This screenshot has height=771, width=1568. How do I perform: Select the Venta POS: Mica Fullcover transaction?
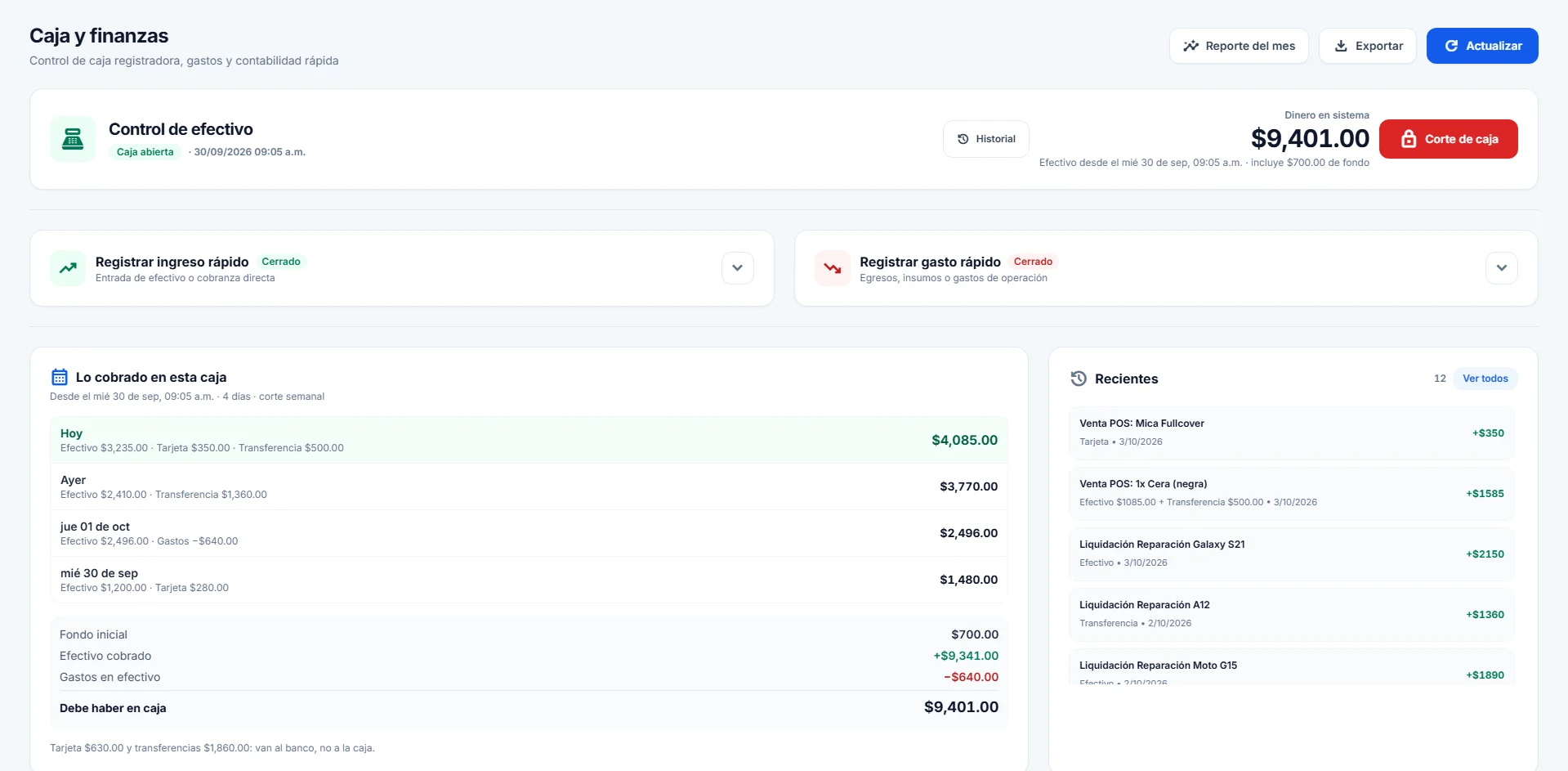pyautogui.click(x=1292, y=433)
